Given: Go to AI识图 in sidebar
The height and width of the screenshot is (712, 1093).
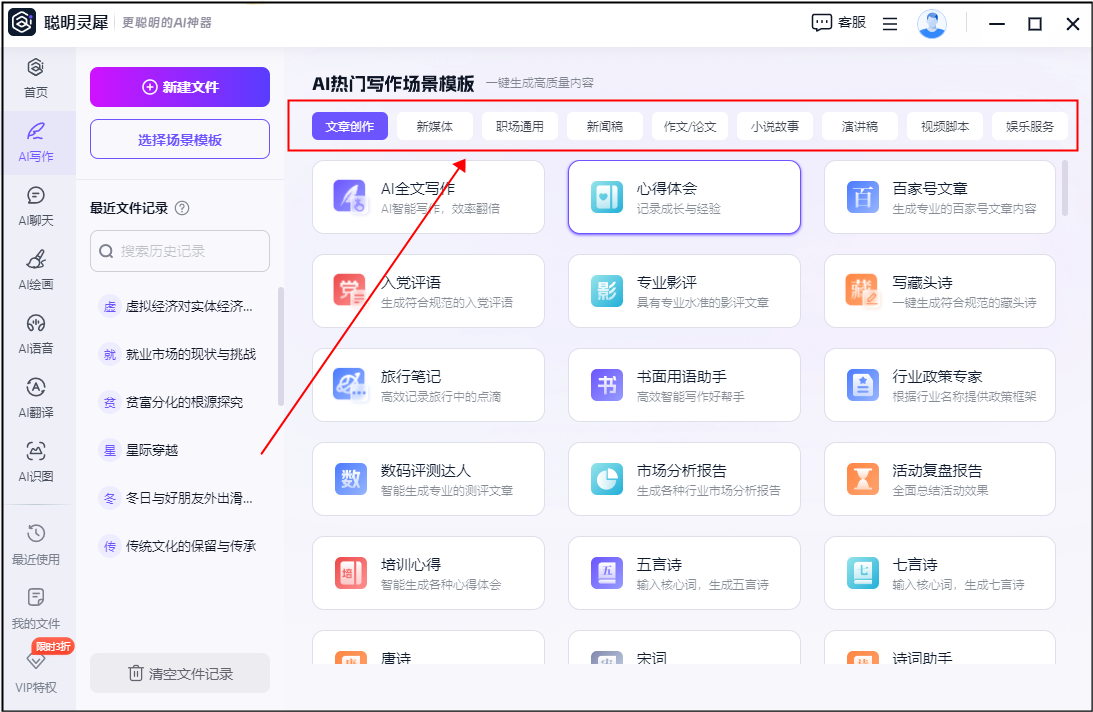Looking at the screenshot, I should point(36,461).
